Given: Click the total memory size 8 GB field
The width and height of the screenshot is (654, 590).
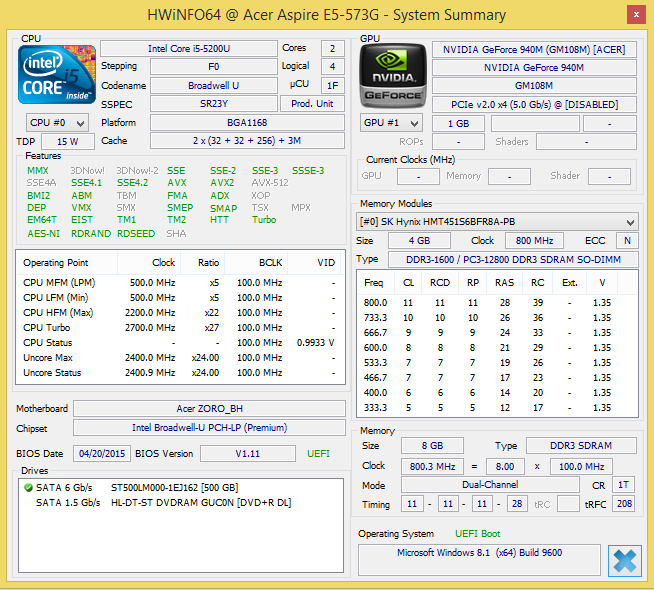Looking at the screenshot, I should coord(432,446).
